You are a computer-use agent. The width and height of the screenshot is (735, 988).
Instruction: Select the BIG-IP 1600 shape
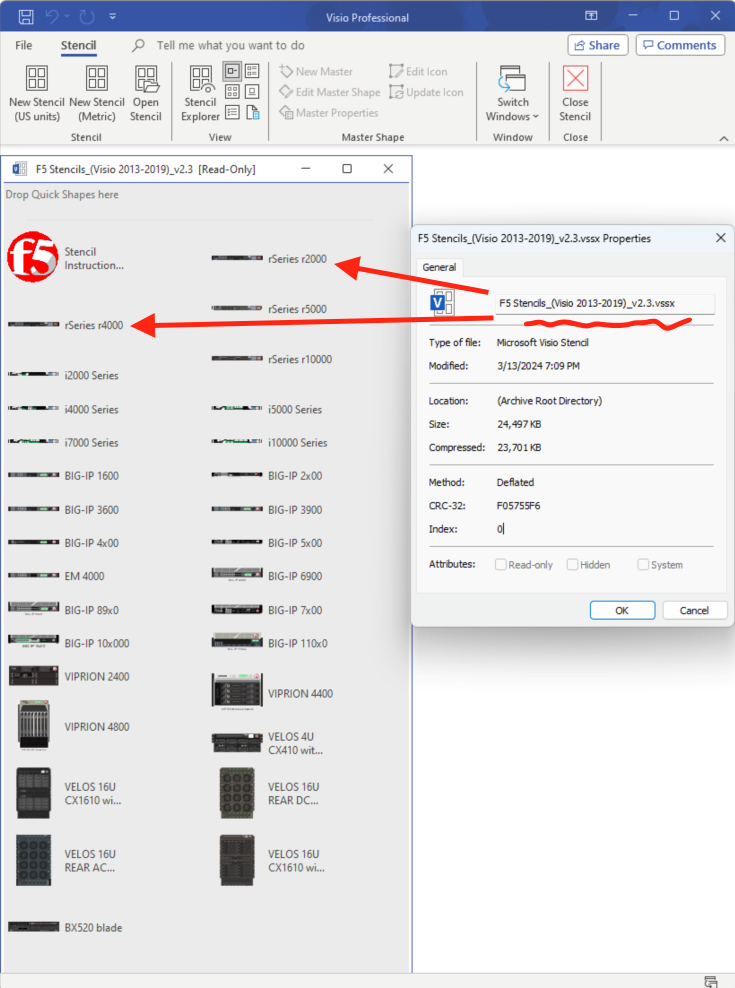pos(63,476)
